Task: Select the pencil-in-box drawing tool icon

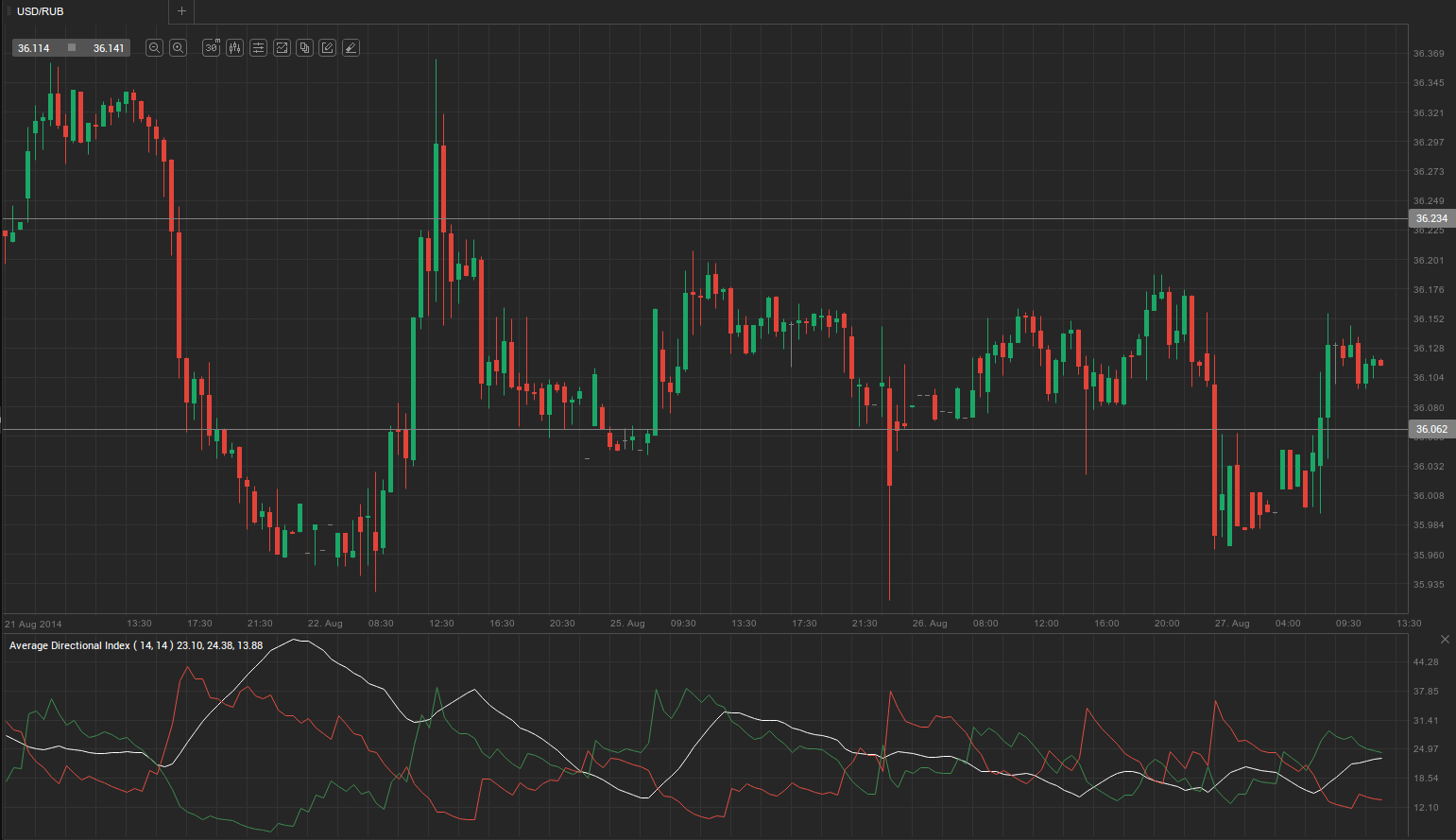Action: (327, 47)
